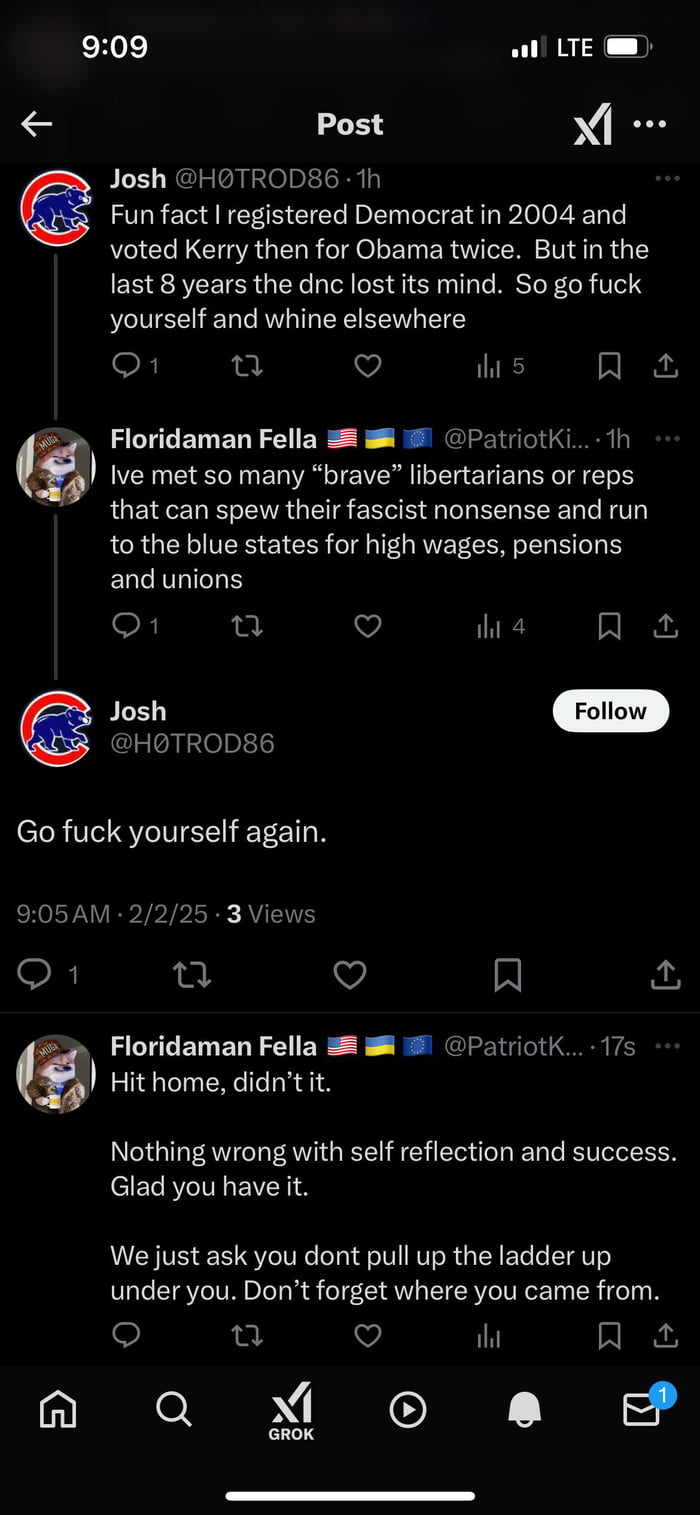This screenshot has width=700, height=1515.
Task: Open Notifications
Action: pyautogui.click(x=523, y=1410)
